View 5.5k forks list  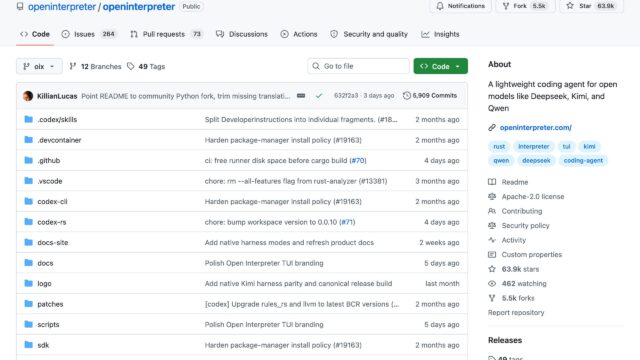(x=511, y=298)
